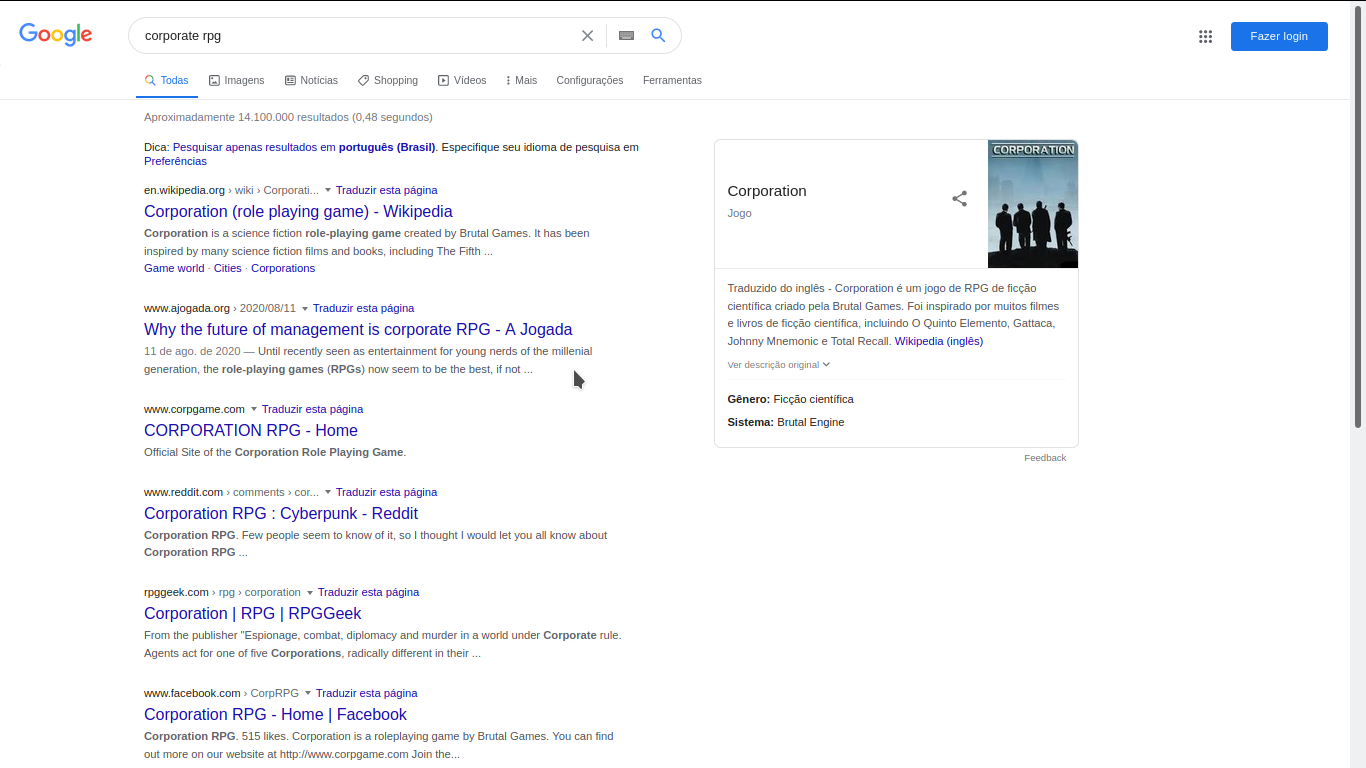Click the Google logo
The image size is (1366, 768).
(56, 34)
